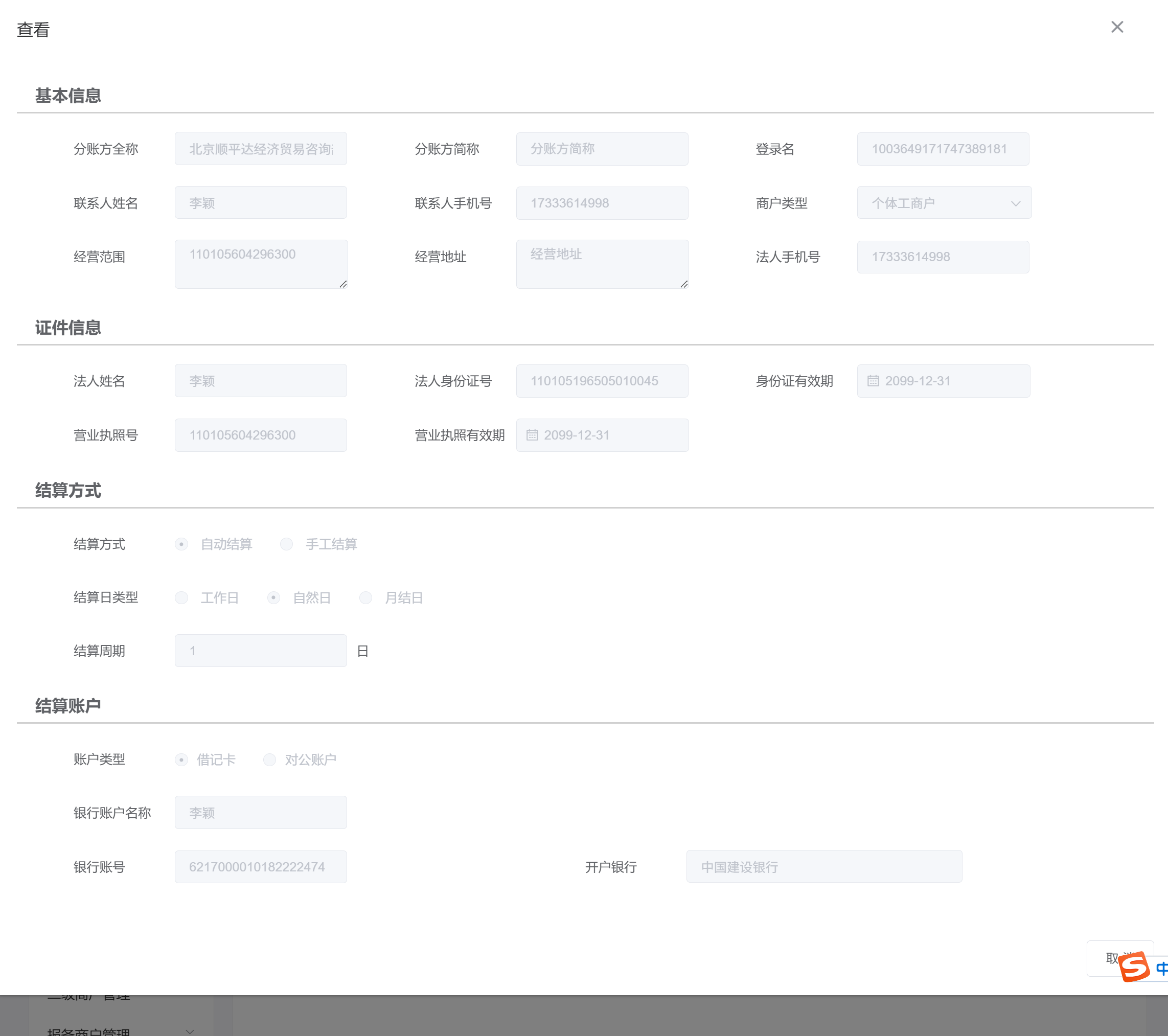
Task: Select 对公账户 account type
Action: pos(269,759)
